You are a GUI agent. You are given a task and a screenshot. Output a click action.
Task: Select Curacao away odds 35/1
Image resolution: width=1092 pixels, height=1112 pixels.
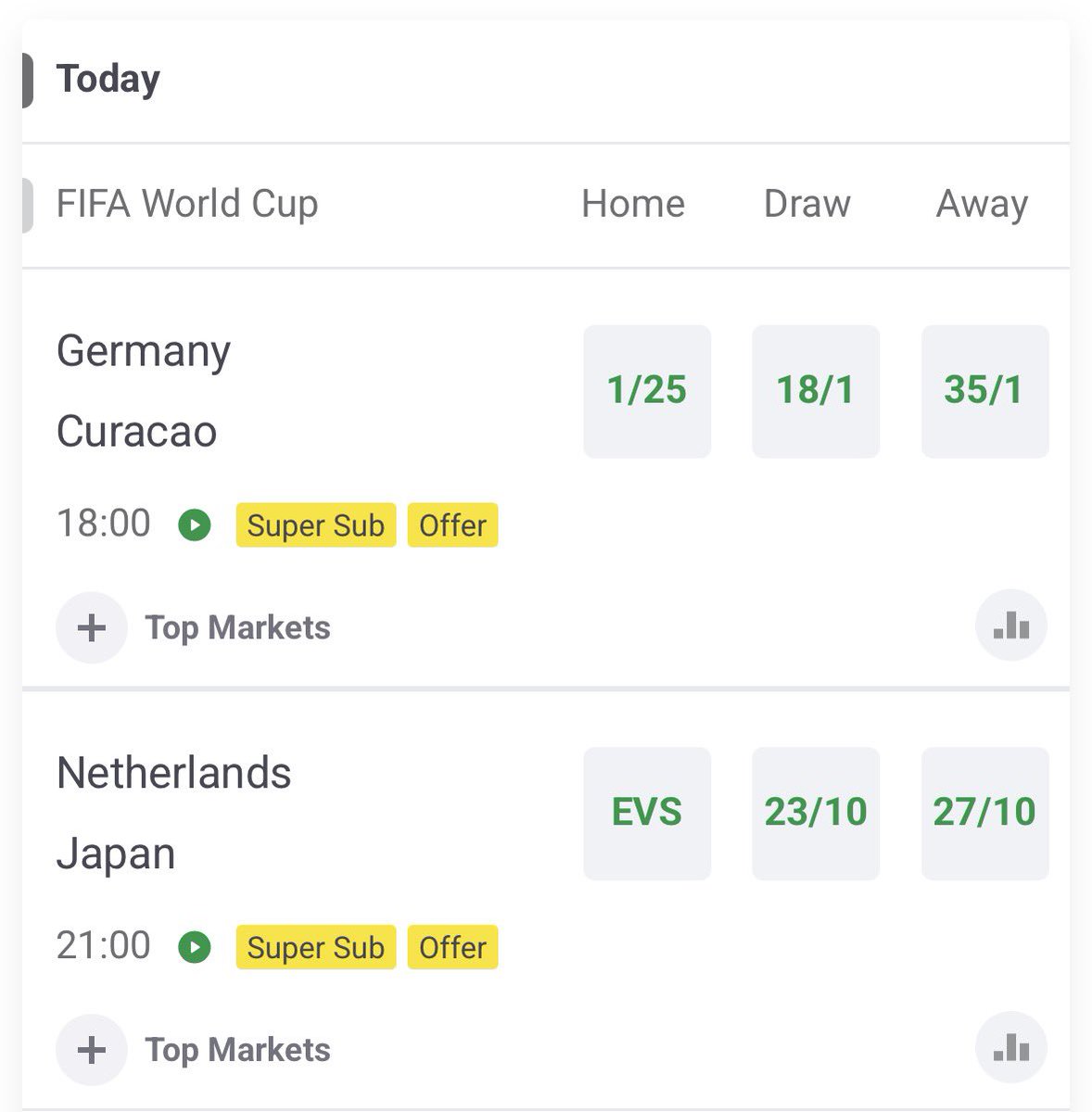984,391
